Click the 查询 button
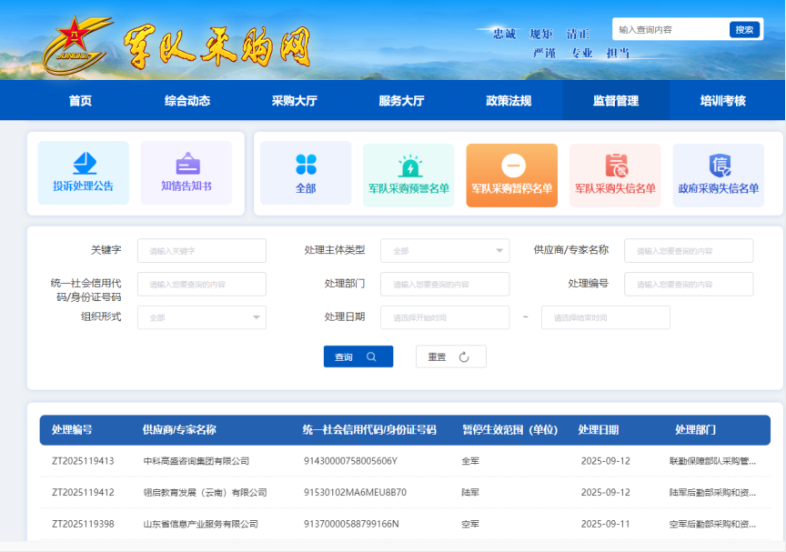 (358, 356)
